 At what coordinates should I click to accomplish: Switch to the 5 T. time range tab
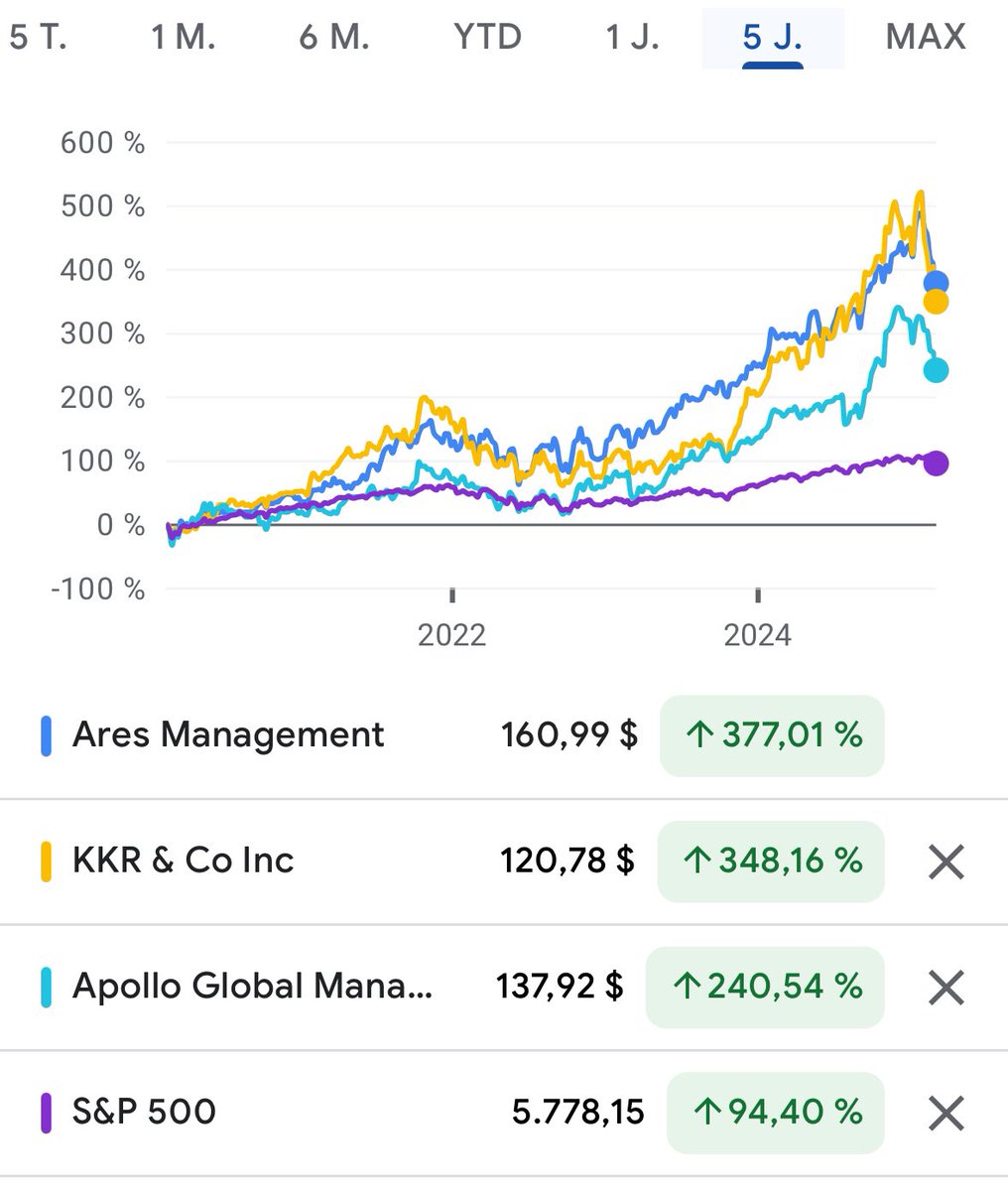click(38, 38)
